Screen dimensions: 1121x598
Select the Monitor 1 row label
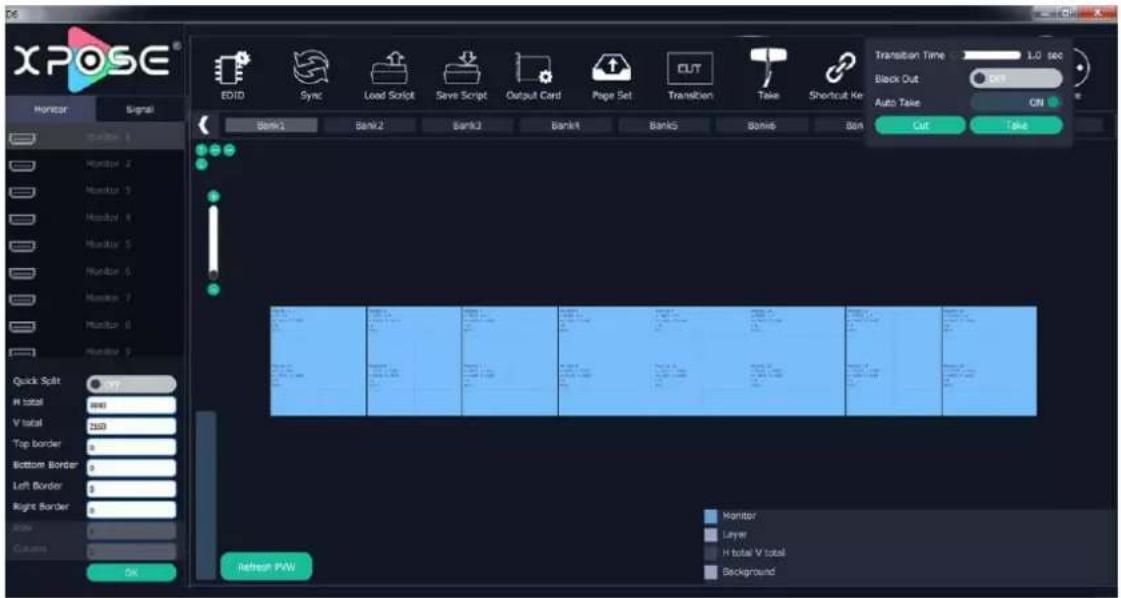click(109, 137)
